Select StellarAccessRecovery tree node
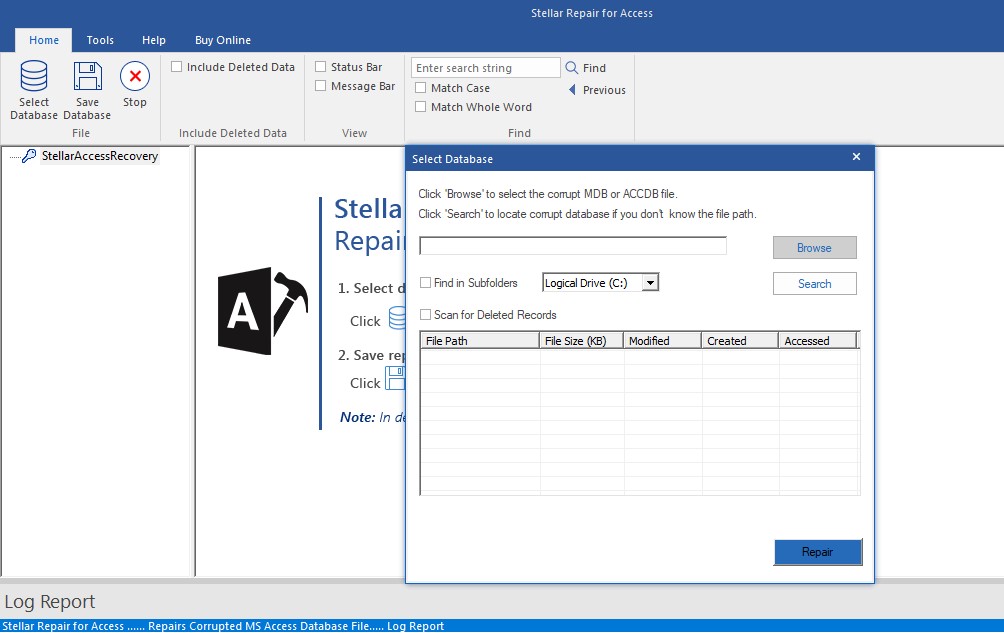 pos(99,156)
